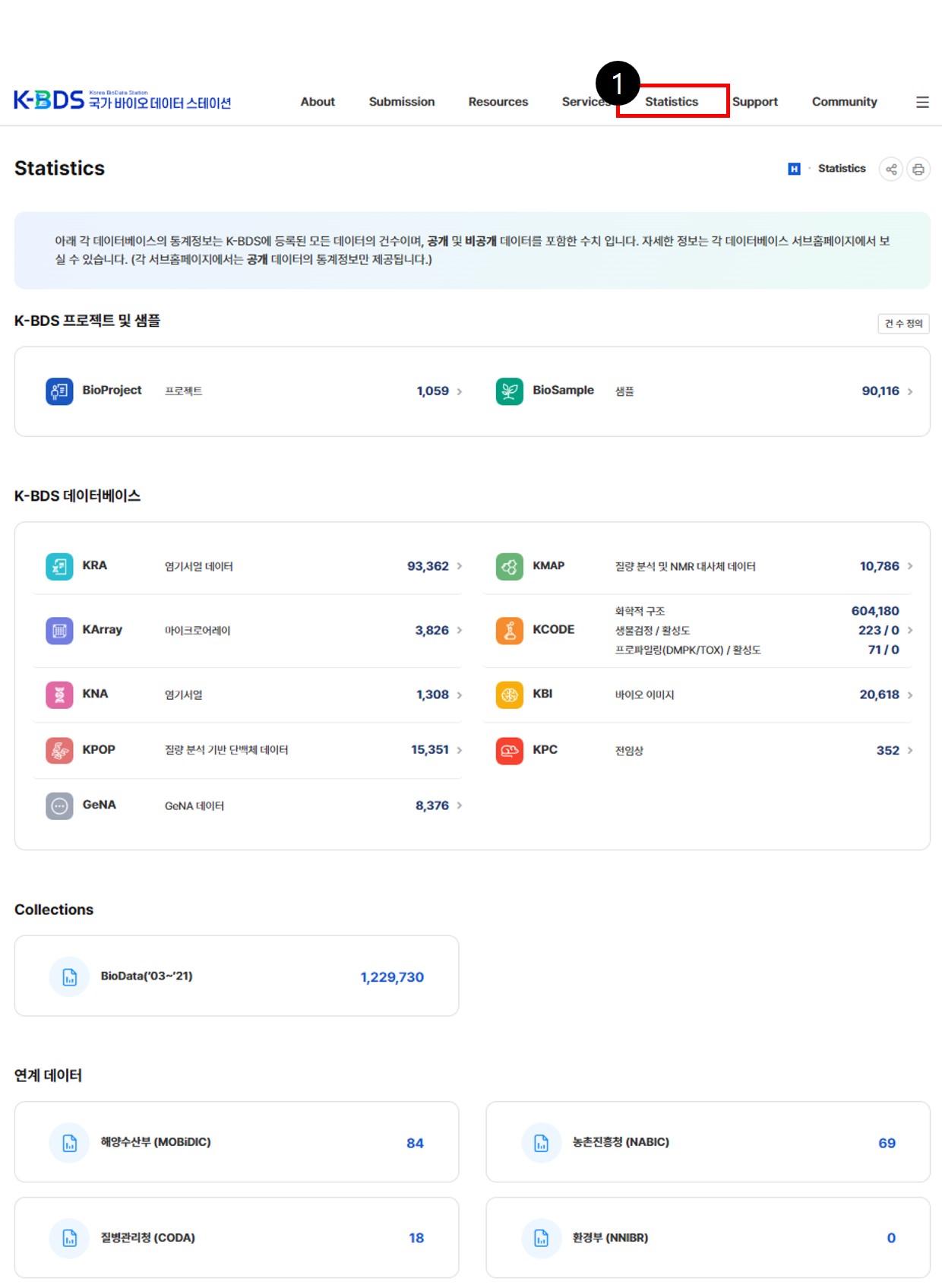Click the KPOP count 15,351
Image resolution: width=942 pixels, height=1288 pixels.
(x=430, y=751)
